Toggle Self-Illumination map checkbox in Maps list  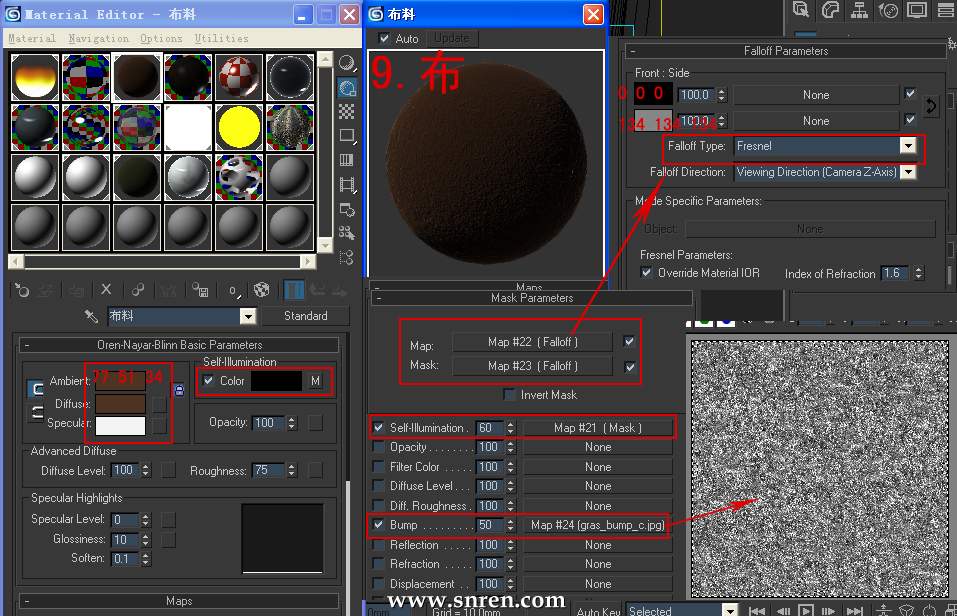(378, 427)
